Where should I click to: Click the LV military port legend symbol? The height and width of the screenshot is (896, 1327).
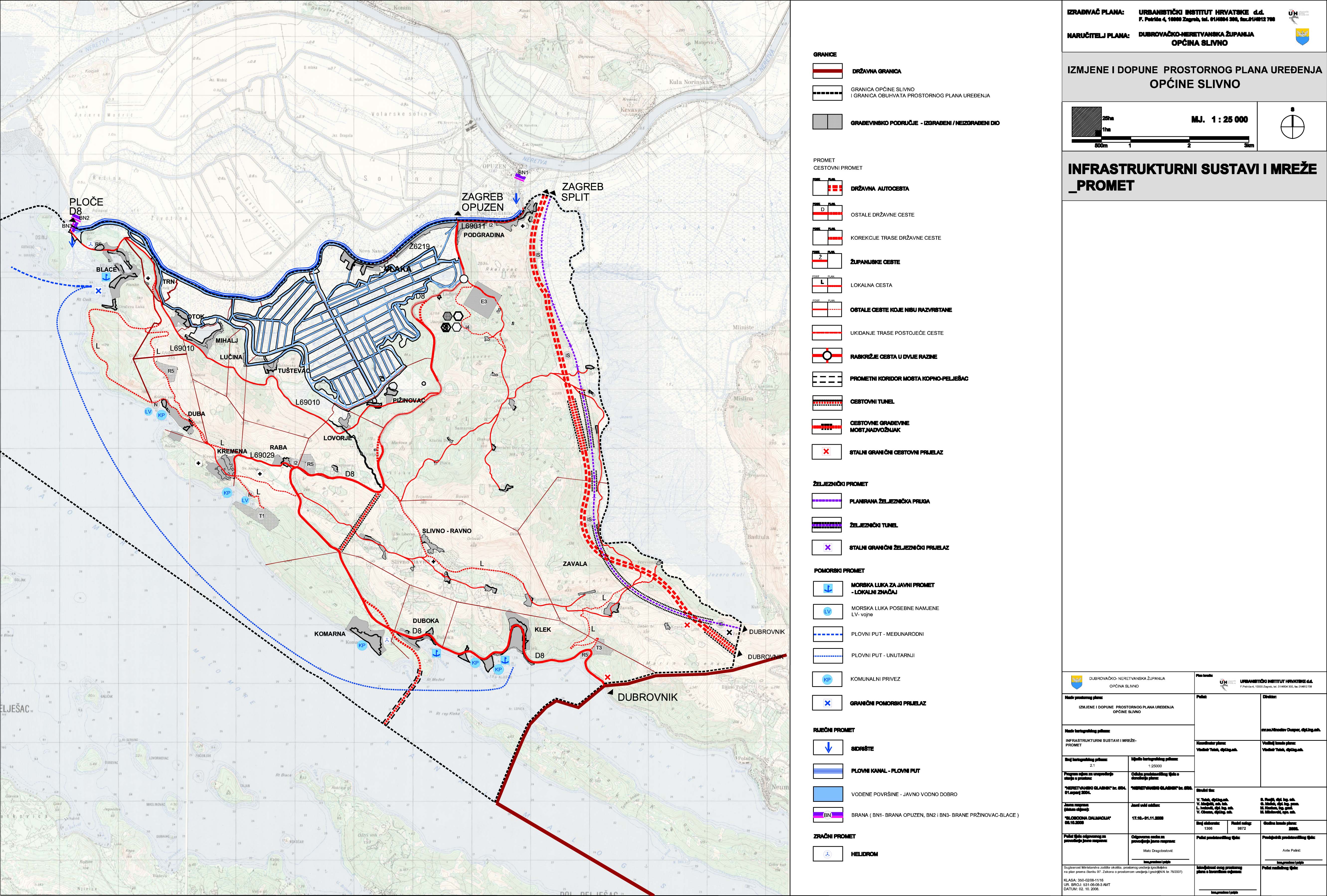coord(827,612)
